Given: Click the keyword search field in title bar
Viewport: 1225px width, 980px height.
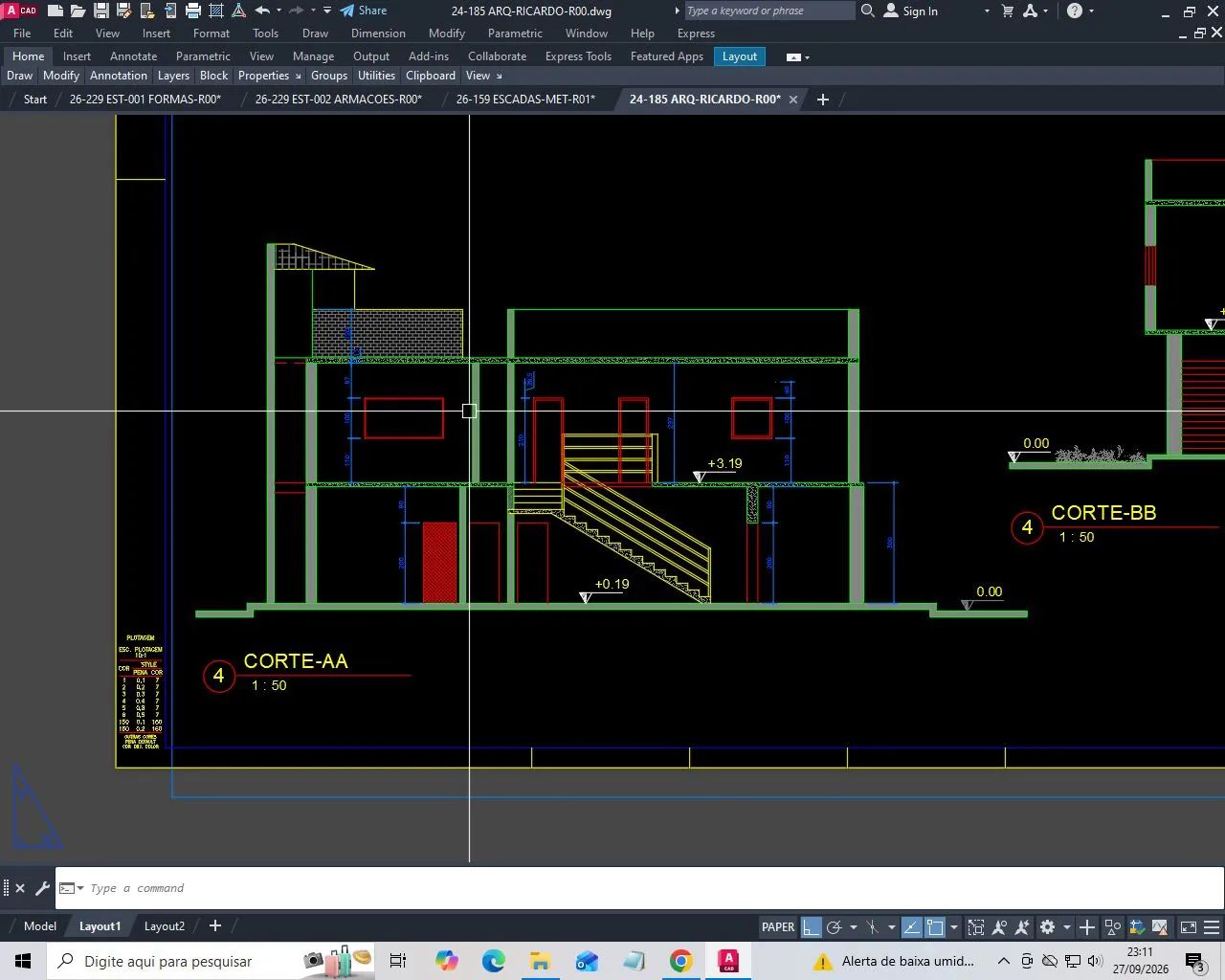Looking at the screenshot, I should click(769, 11).
